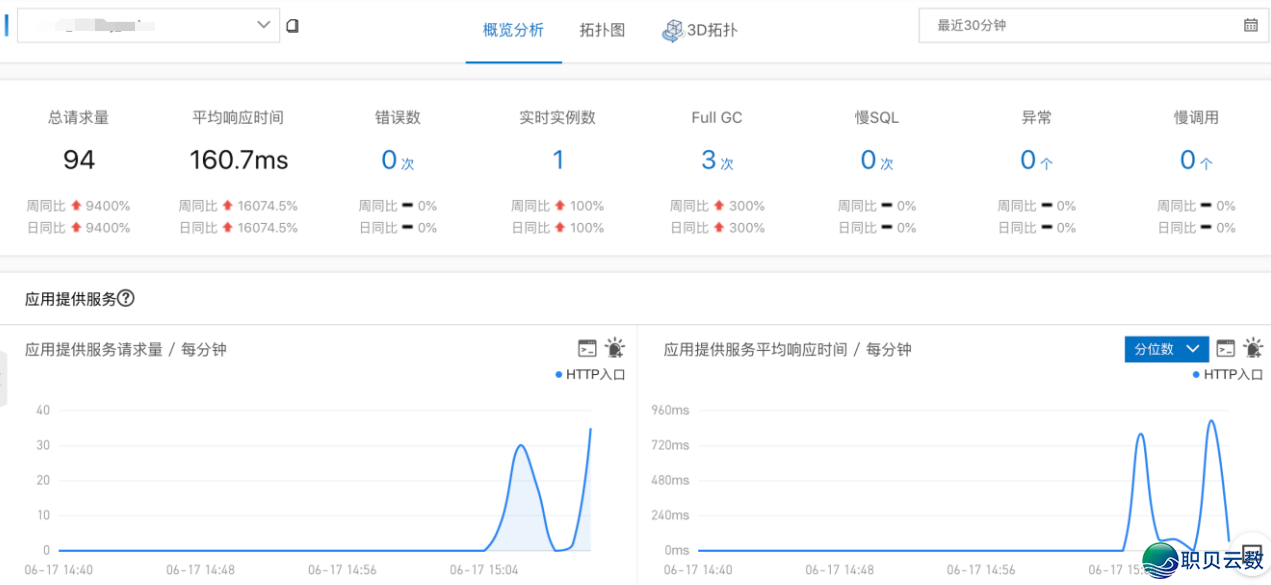Click the 慢调用 count value

1188,160
